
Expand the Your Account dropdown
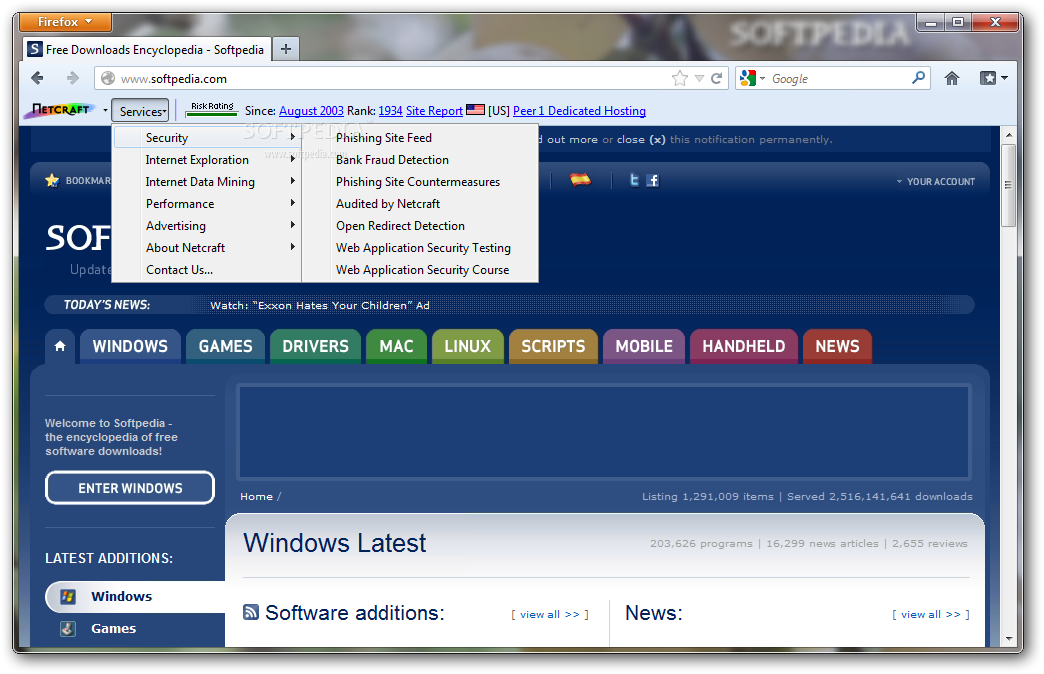tap(935, 181)
